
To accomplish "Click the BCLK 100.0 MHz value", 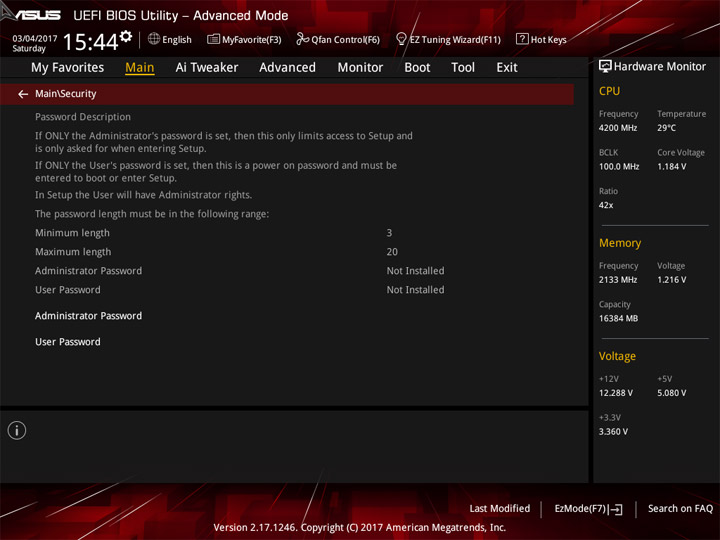I will (x=619, y=167).
